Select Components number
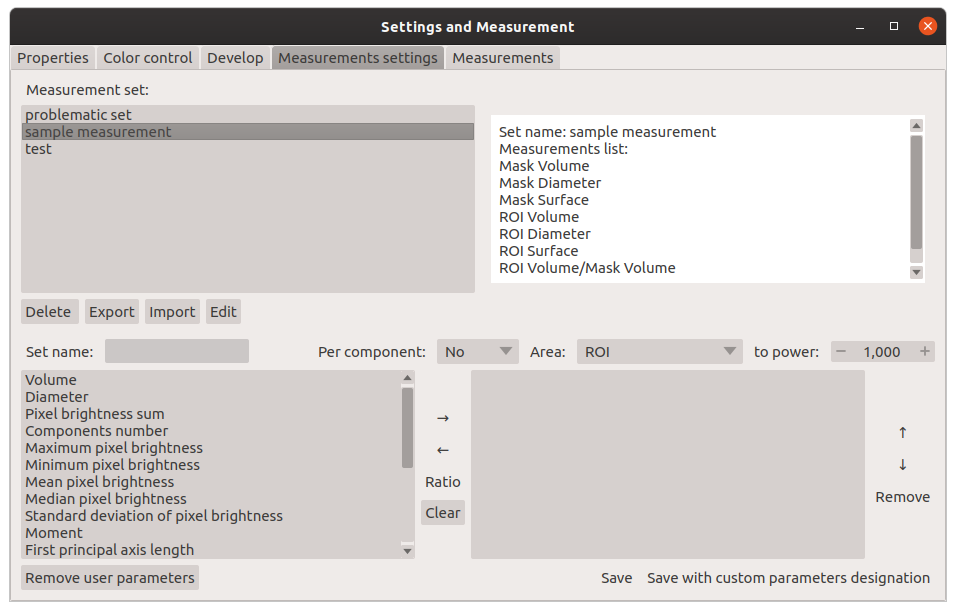Viewport: 956px width, 611px height. (x=212, y=431)
